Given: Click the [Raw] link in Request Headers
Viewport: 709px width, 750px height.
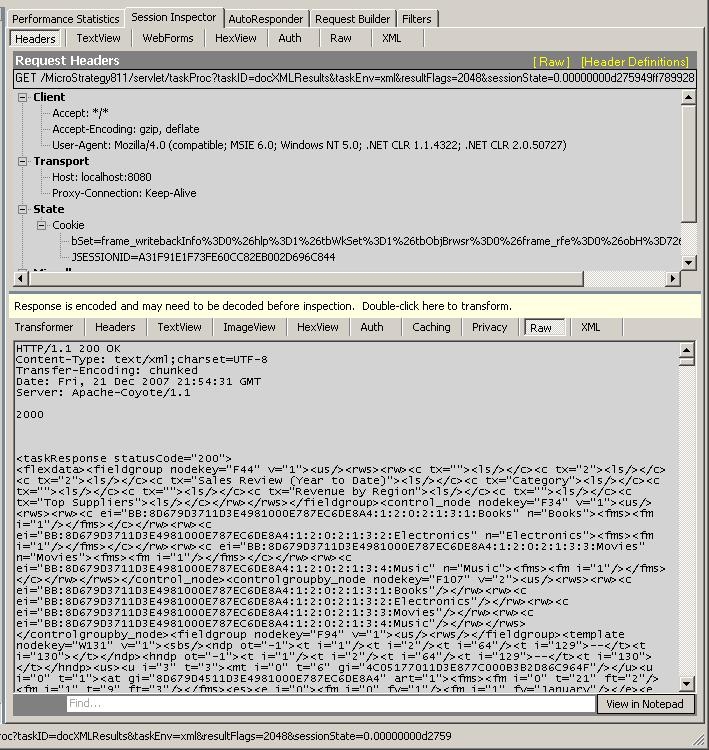Looking at the screenshot, I should pos(552,62).
